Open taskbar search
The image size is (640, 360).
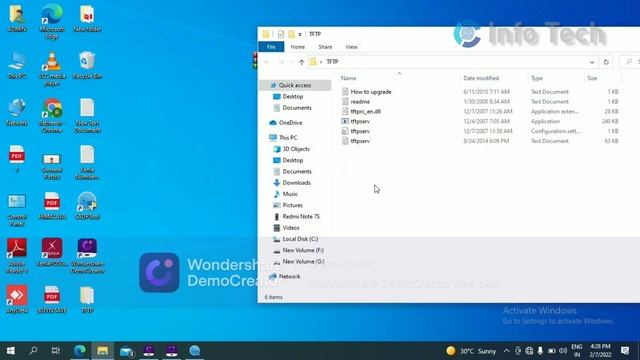[33, 351]
